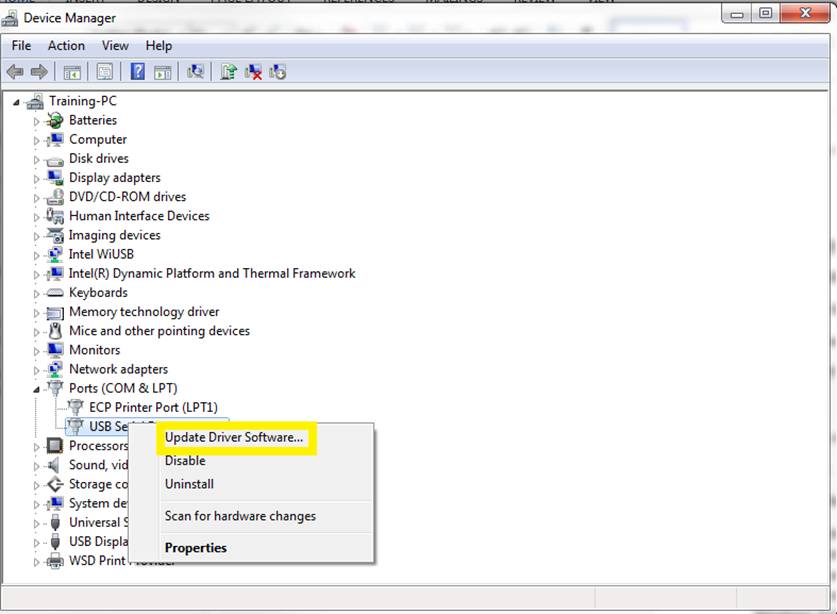
Task: Click the Update Driver Software toolbar icon
Action: [x=229, y=71]
